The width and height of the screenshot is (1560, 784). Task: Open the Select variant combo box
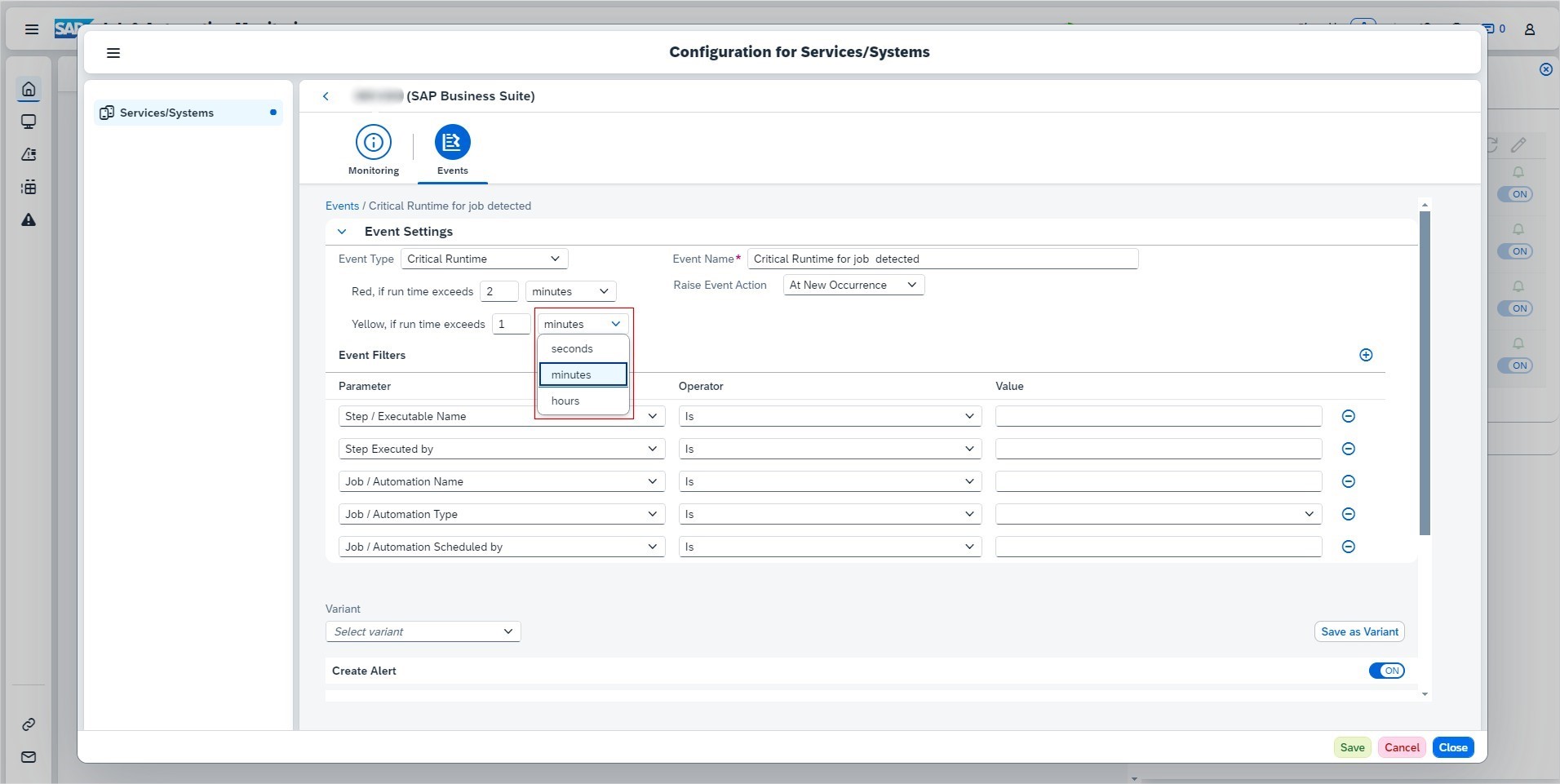click(423, 631)
